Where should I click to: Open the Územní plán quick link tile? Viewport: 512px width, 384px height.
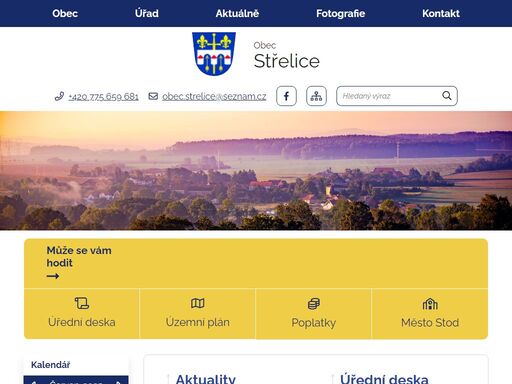[198, 314]
